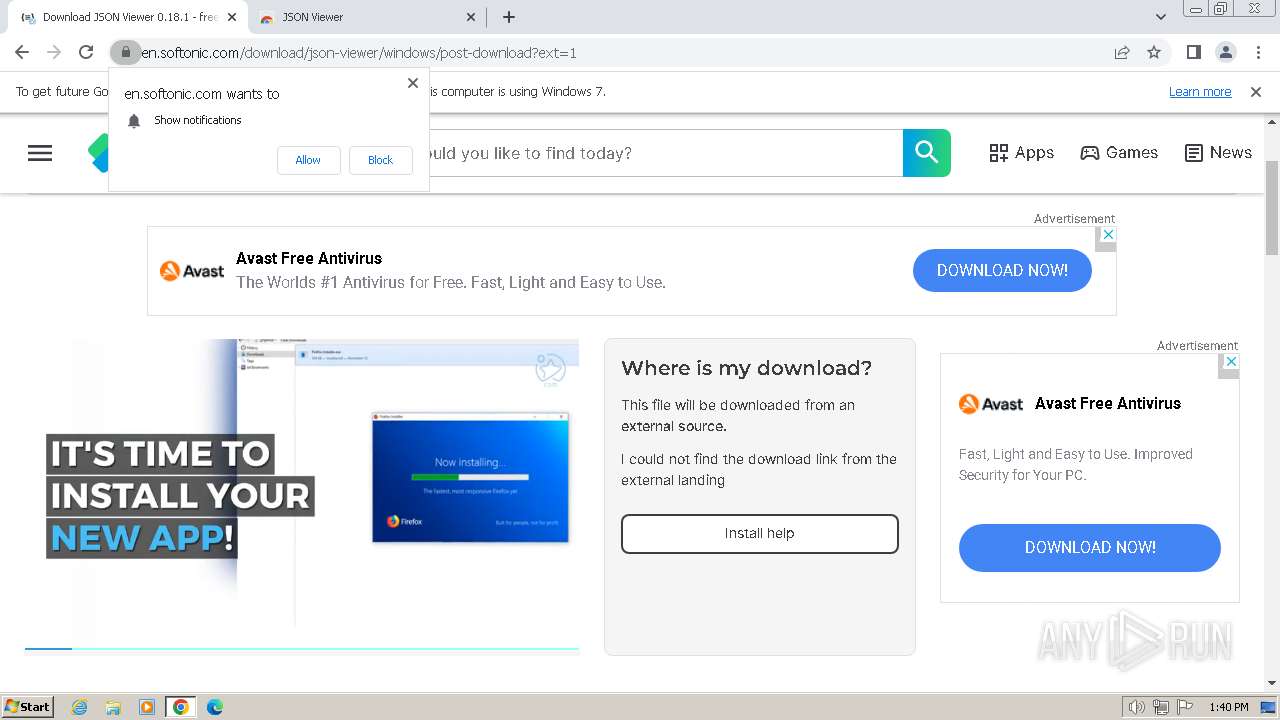Click Download Now in the sidebar Avast ad
Image resolution: width=1280 pixels, height=720 pixels.
pos(1090,548)
